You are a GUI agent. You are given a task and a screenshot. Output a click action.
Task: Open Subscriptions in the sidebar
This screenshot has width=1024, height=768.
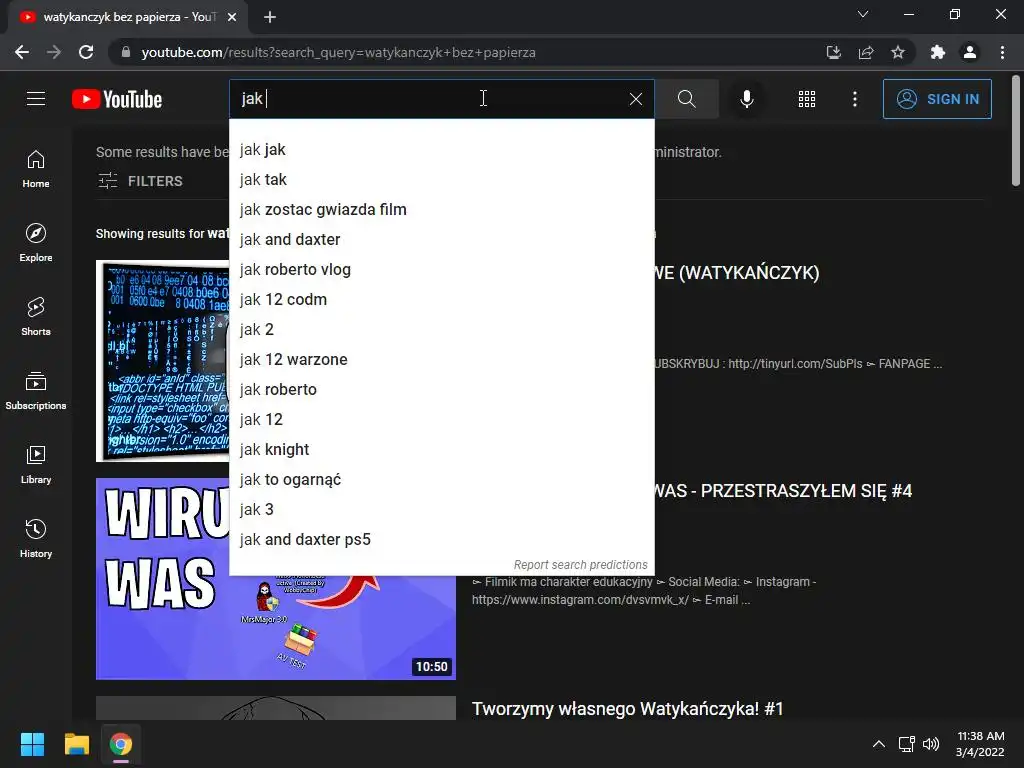[x=36, y=391]
